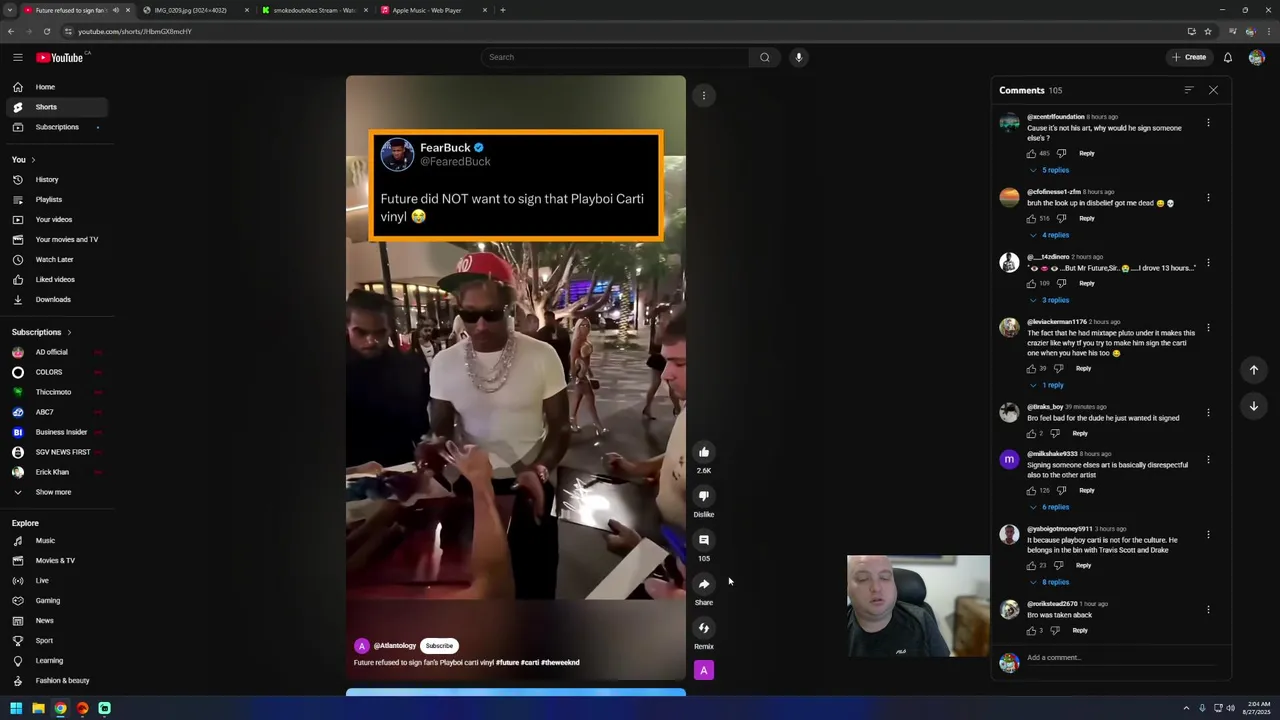Expand 8 replies under @yaboigotmoney5911
Screen dimensions: 1280x720
click(1049, 582)
